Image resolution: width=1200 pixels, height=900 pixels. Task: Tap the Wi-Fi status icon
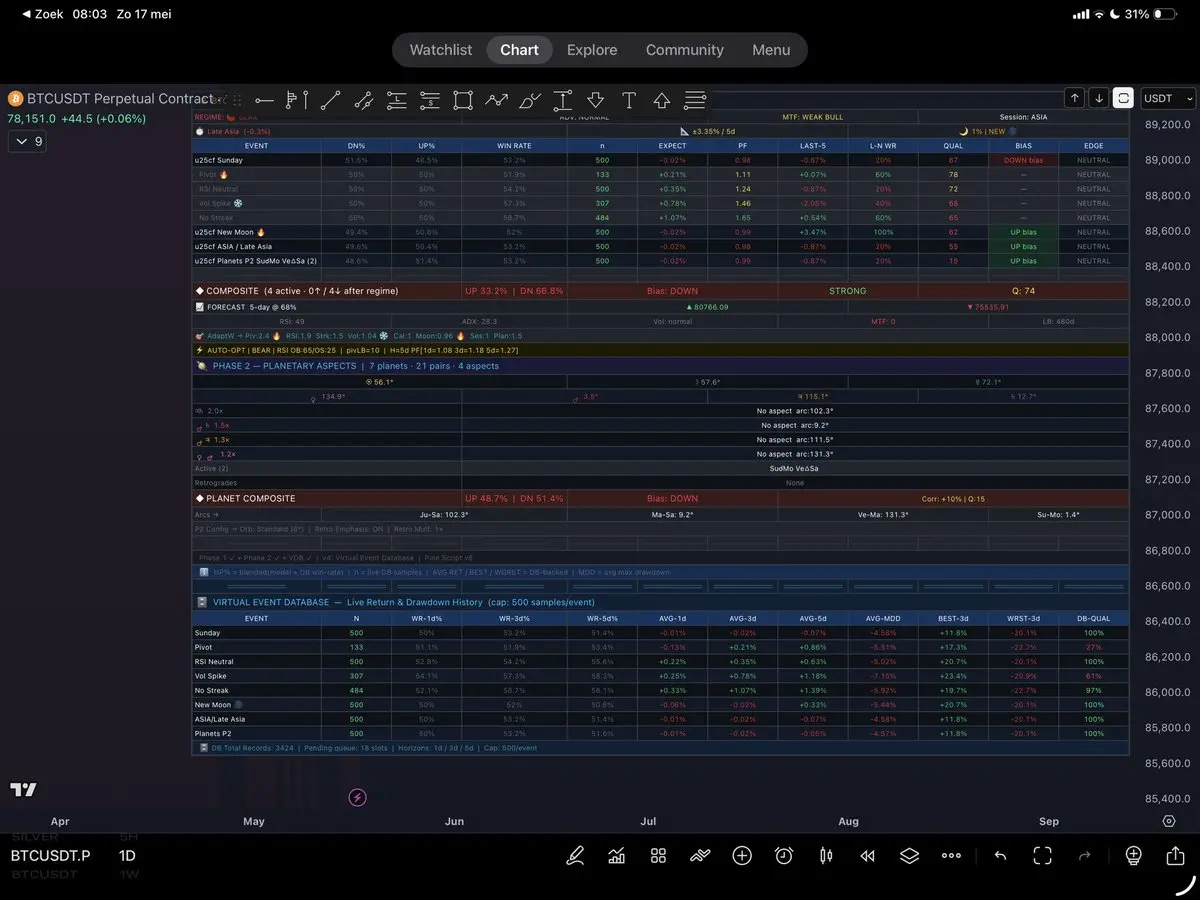pos(1098,15)
